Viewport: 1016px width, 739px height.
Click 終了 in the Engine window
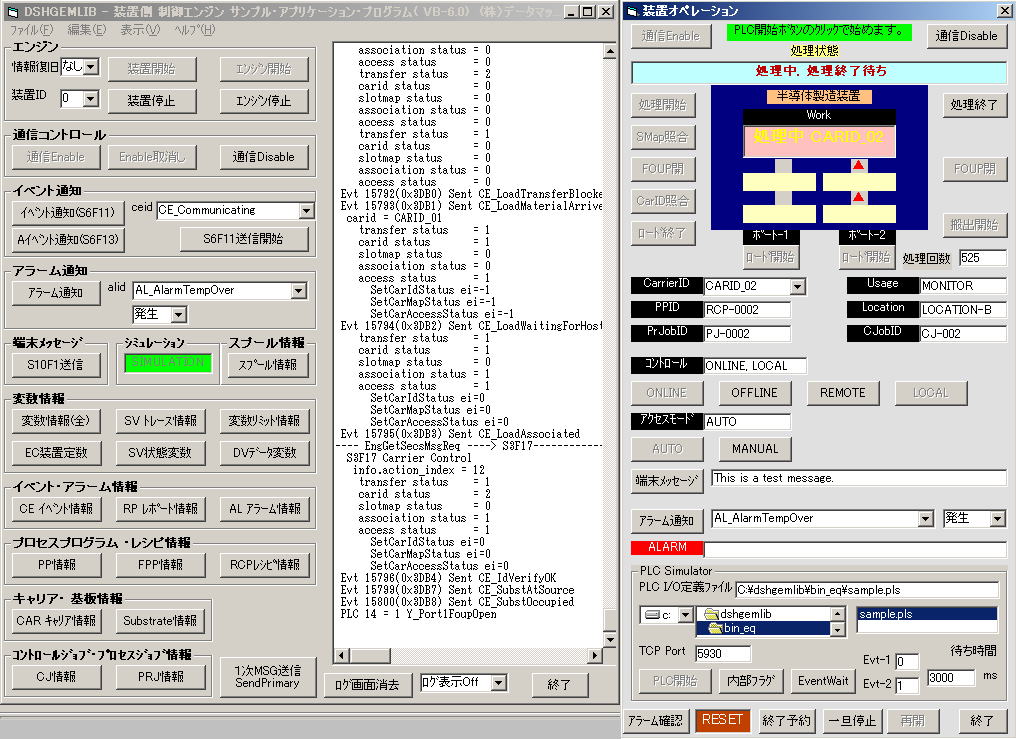click(x=559, y=685)
